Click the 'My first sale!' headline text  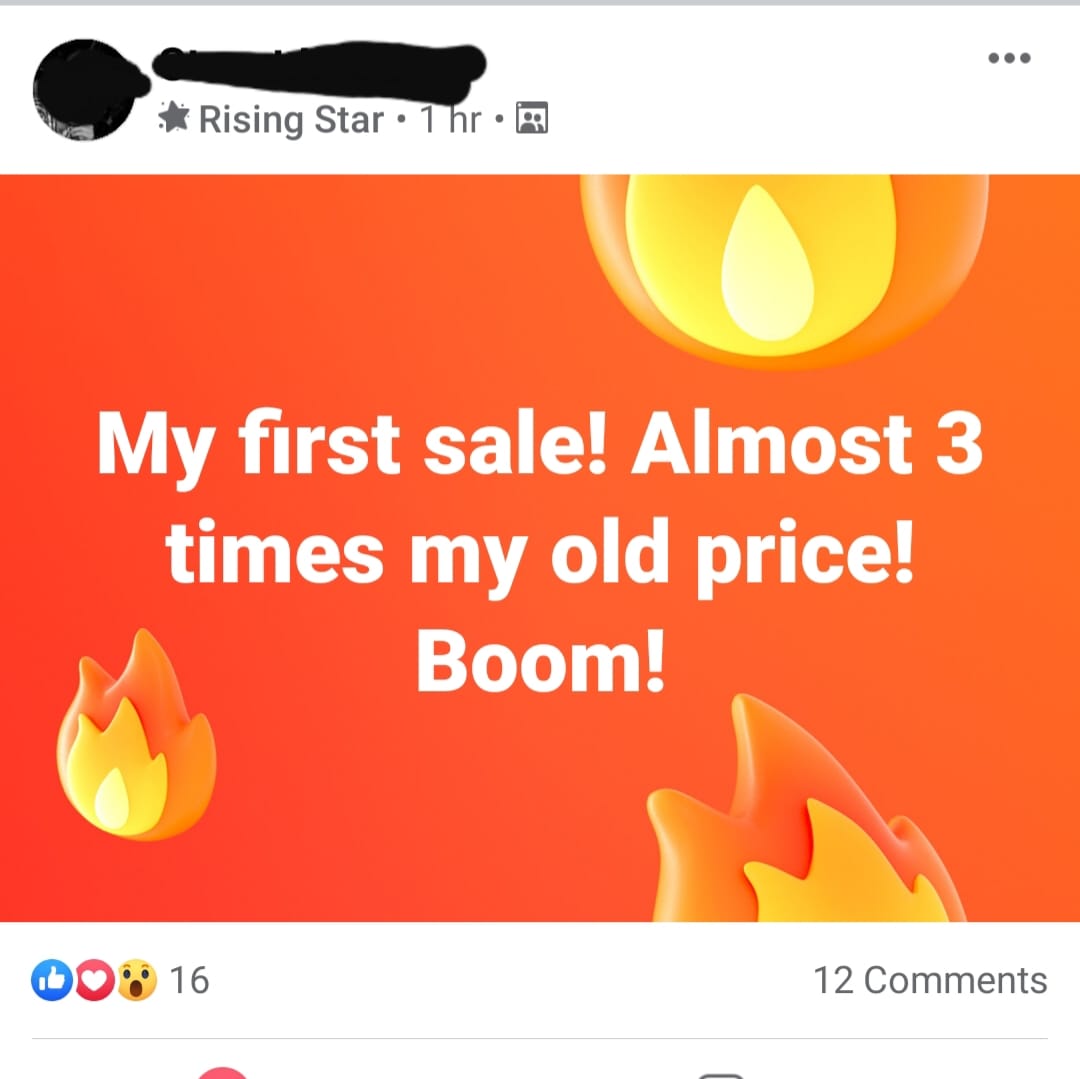(353, 443)
